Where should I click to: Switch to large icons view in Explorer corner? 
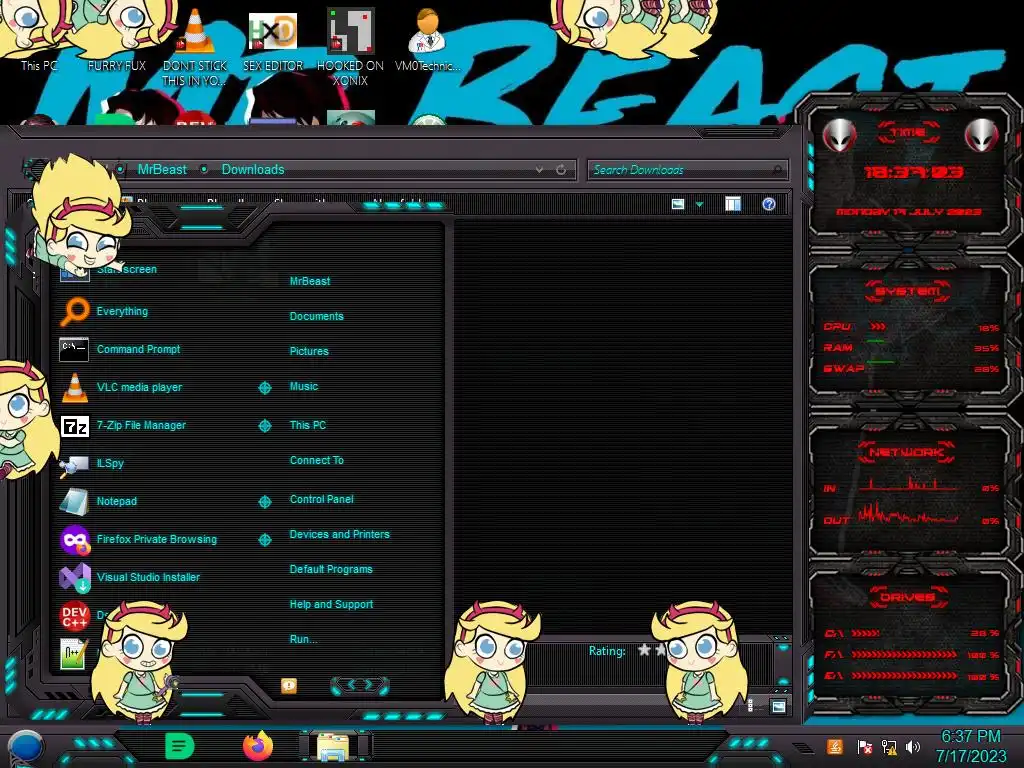click(778, 706)
